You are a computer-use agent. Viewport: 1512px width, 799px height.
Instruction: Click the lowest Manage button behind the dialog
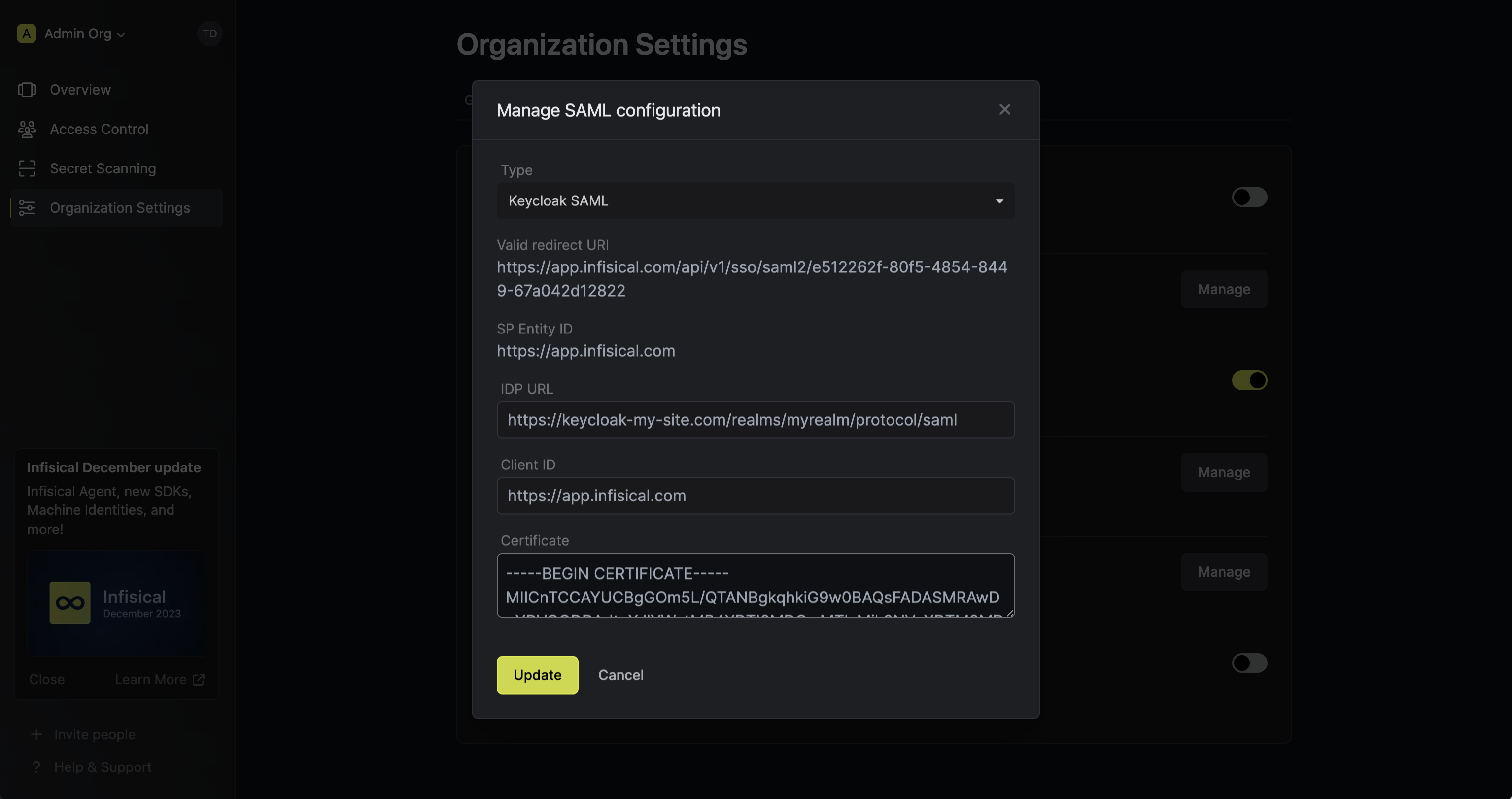[1224, 572]
